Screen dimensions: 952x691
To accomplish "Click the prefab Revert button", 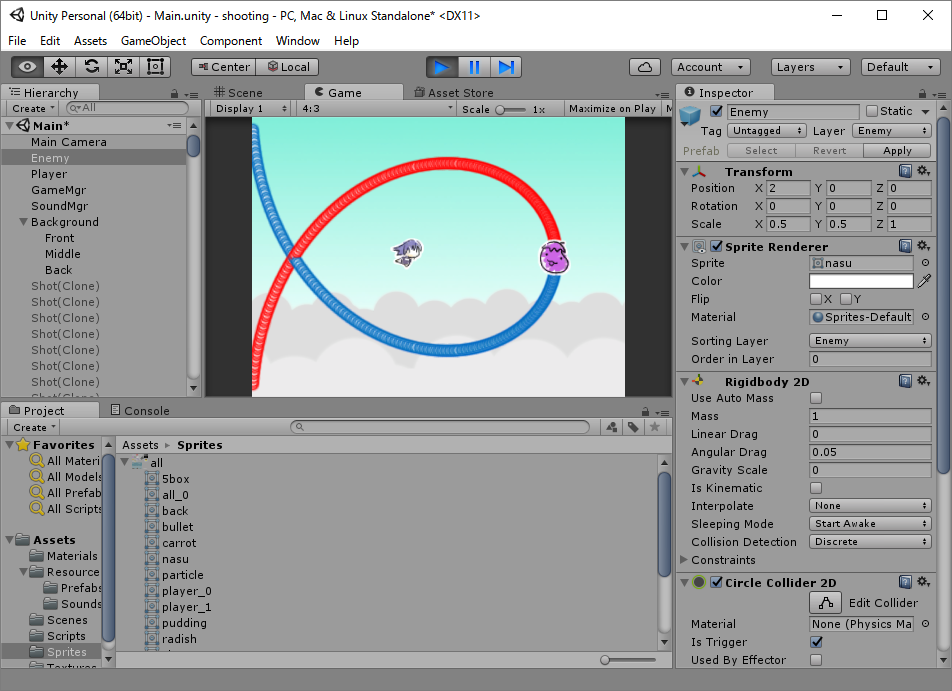I will point(829,151).
